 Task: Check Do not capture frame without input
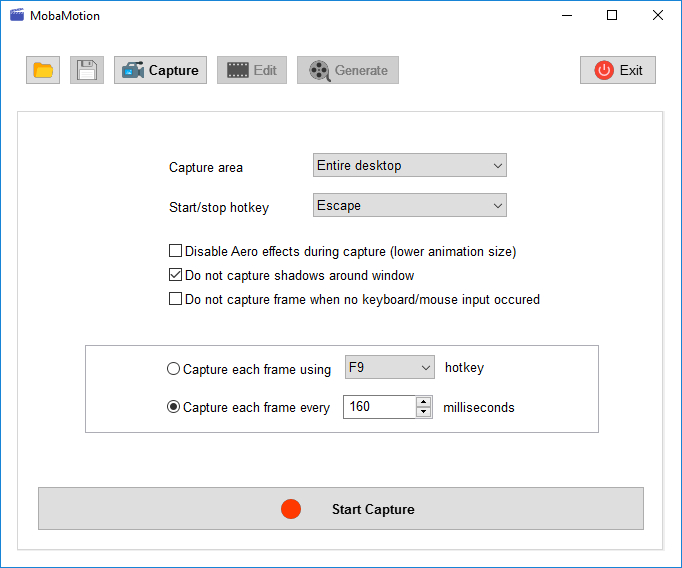tap(176, 299)
